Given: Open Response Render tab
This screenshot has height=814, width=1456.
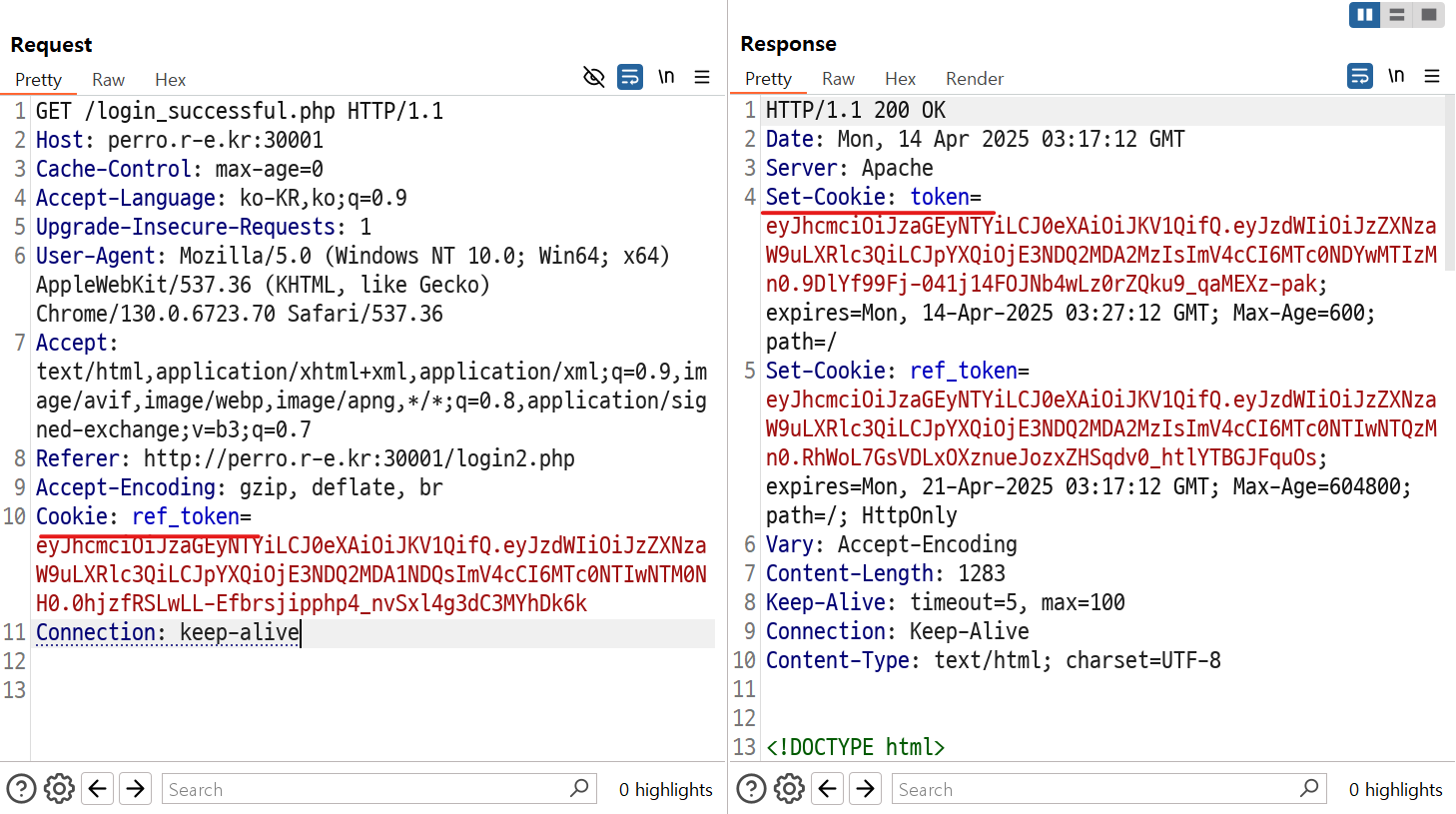Looking at the screenshot, I should click(975, 79).
